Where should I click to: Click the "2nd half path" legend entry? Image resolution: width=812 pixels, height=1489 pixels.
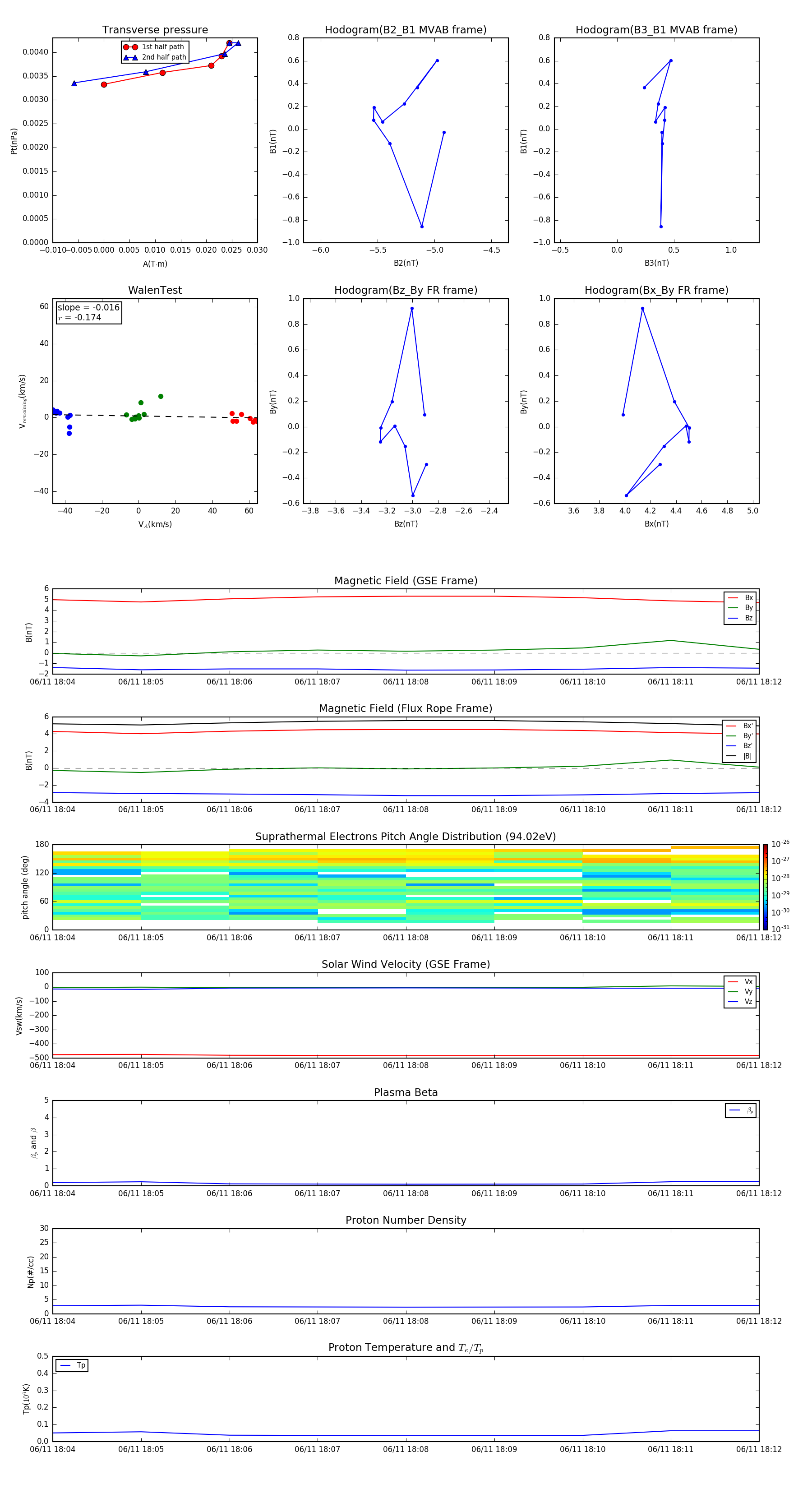click(x=155, y=57)
